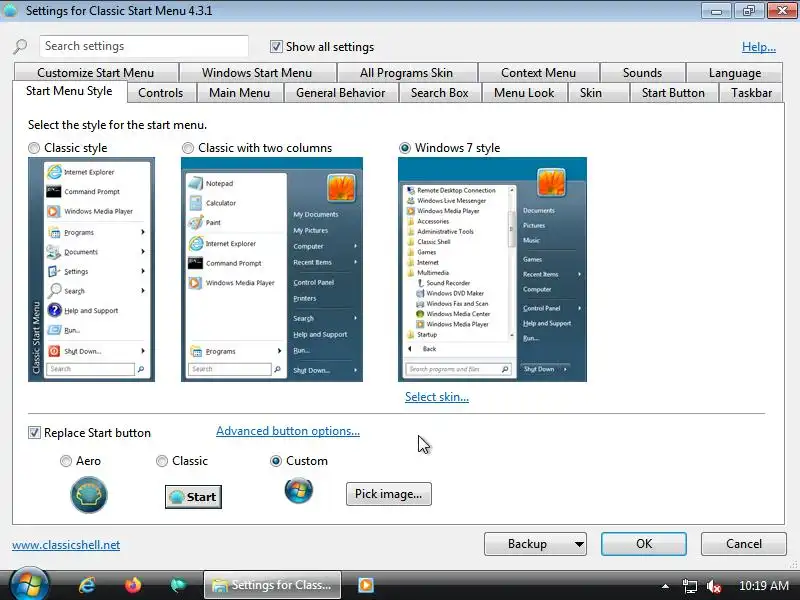Open All Programs Skin tab

coord(407,73)
